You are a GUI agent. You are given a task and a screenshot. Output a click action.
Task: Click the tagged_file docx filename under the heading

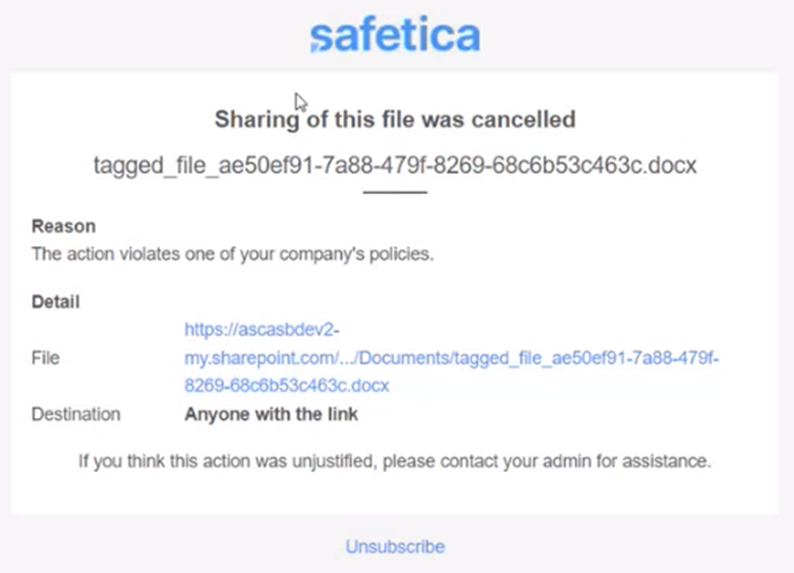[395, 166]
